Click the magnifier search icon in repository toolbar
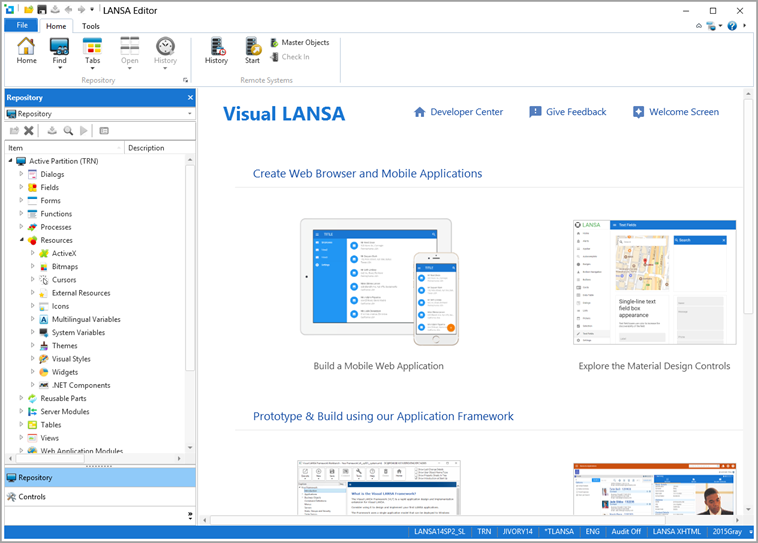This screenshot has width=758, height=543. (68, 131)
